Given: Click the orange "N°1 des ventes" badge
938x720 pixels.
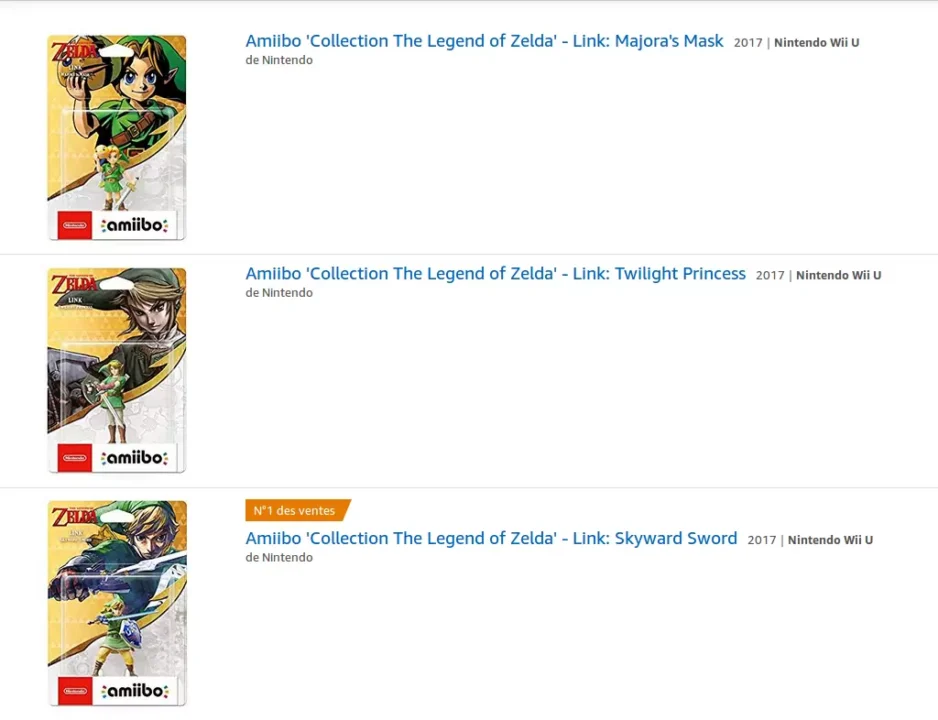Looking at the screenshot, I should coord(296,511).
